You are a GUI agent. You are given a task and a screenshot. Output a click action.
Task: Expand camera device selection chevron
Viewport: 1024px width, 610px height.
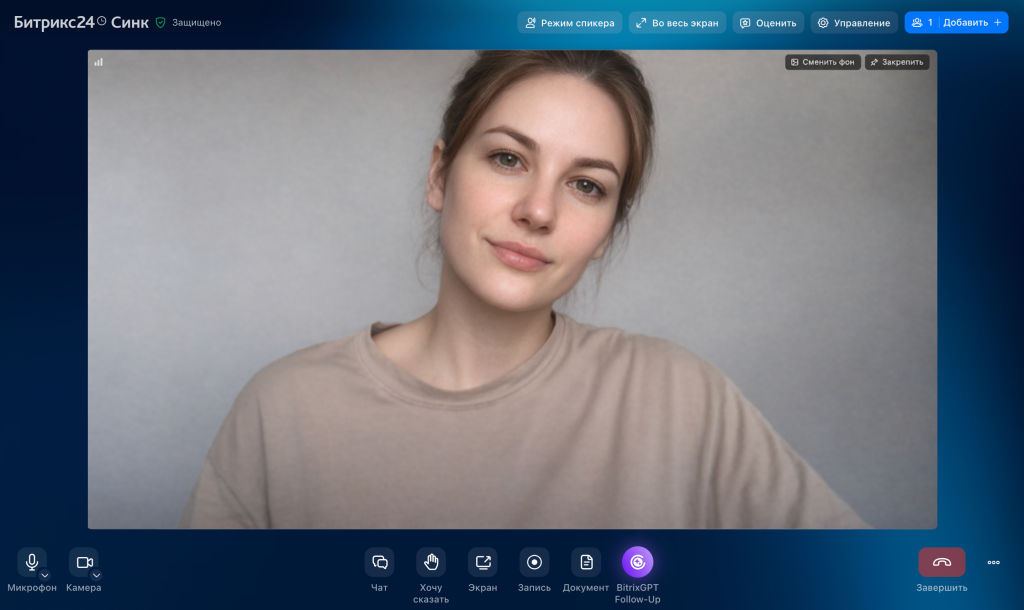coord(97,574)
